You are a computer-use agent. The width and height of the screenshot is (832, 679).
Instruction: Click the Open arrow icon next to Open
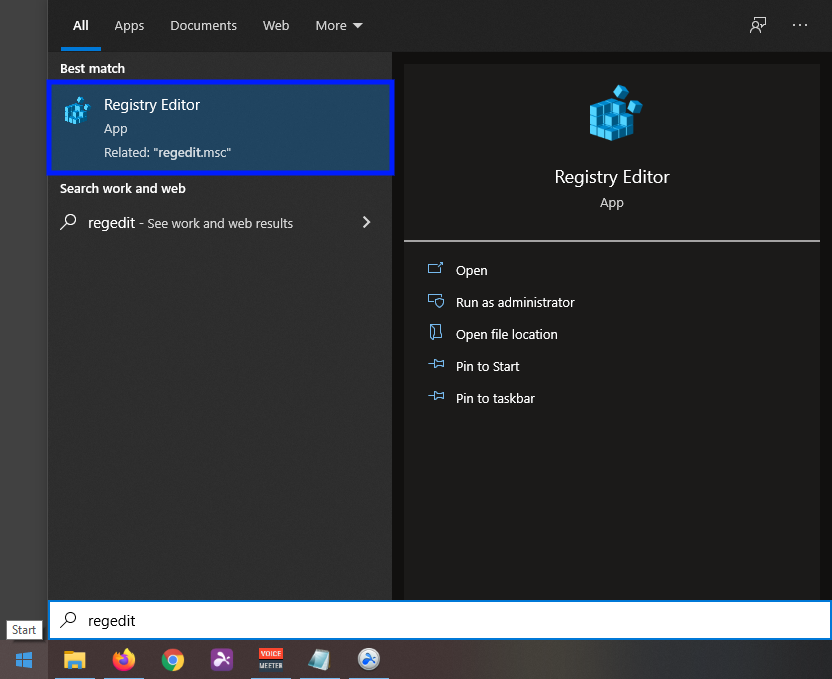coord(435,269)
